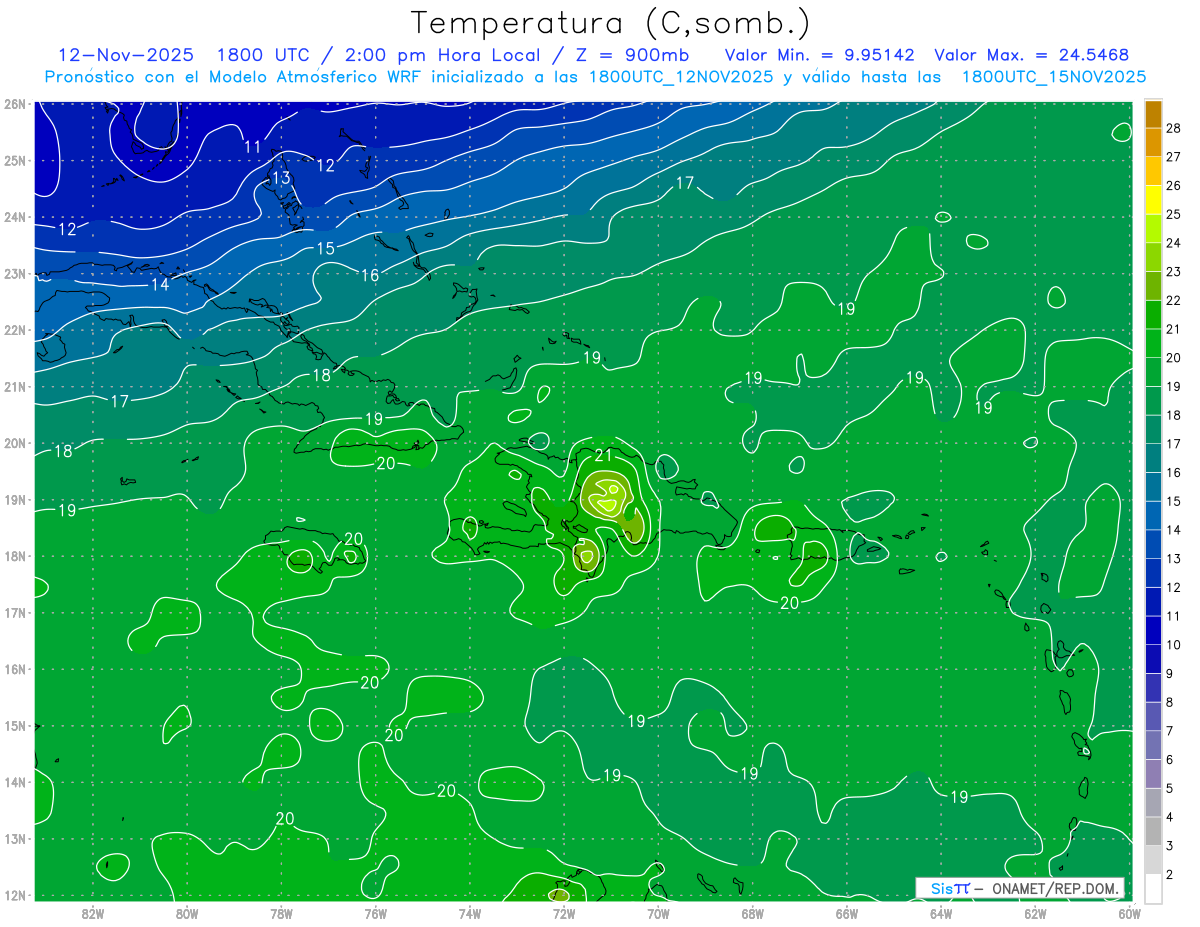Click the "1800 UTC" time in header

pos(264,55)
